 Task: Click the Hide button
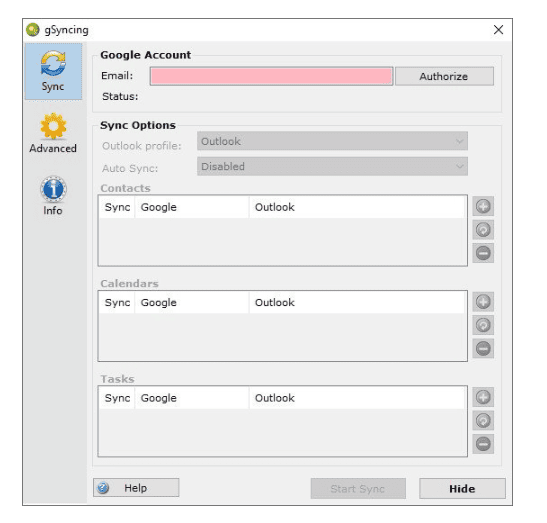tap(462, 488)
